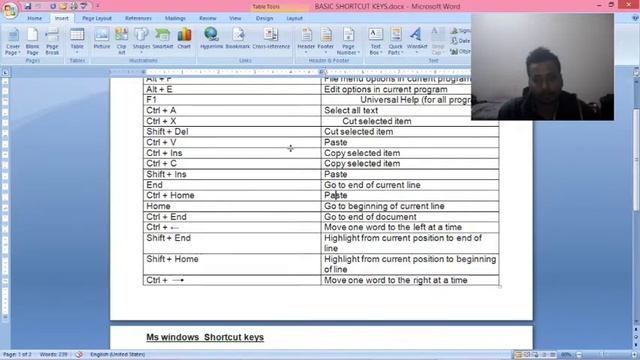Open the Table dropdown
This screenshot has height=360, width=640.
point(77,42)
